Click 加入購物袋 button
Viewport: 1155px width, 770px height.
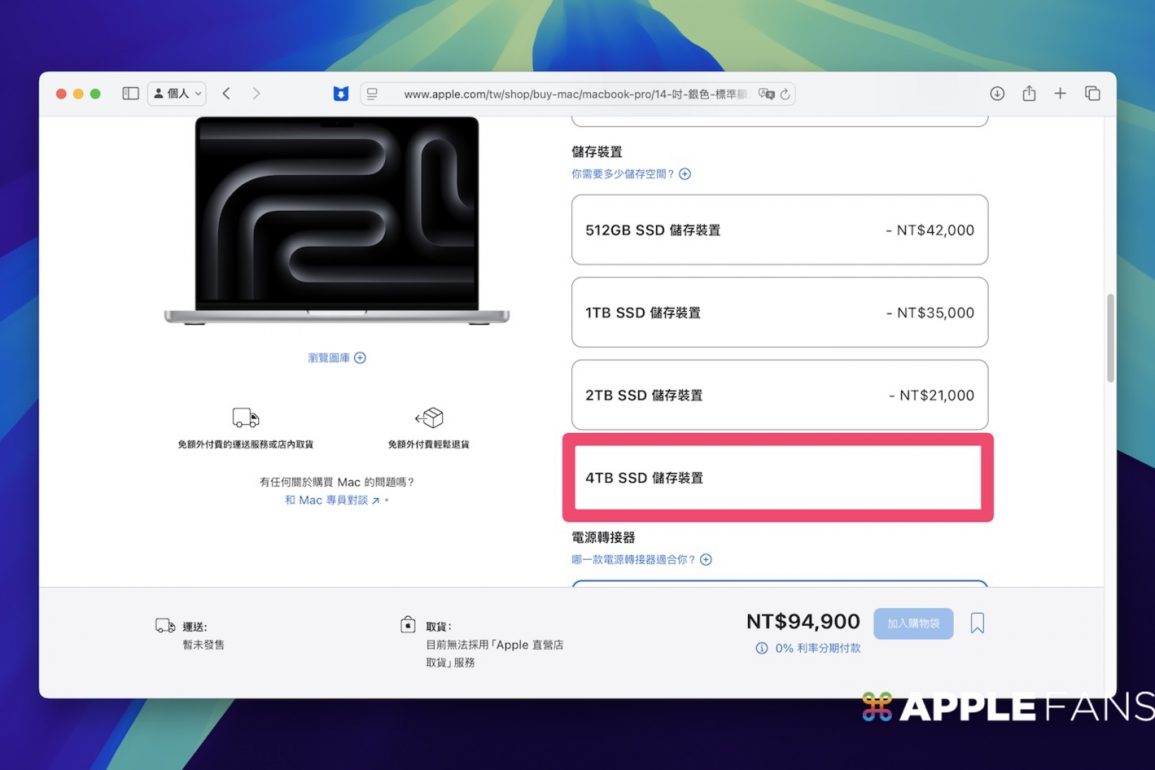tap(913, 623)
